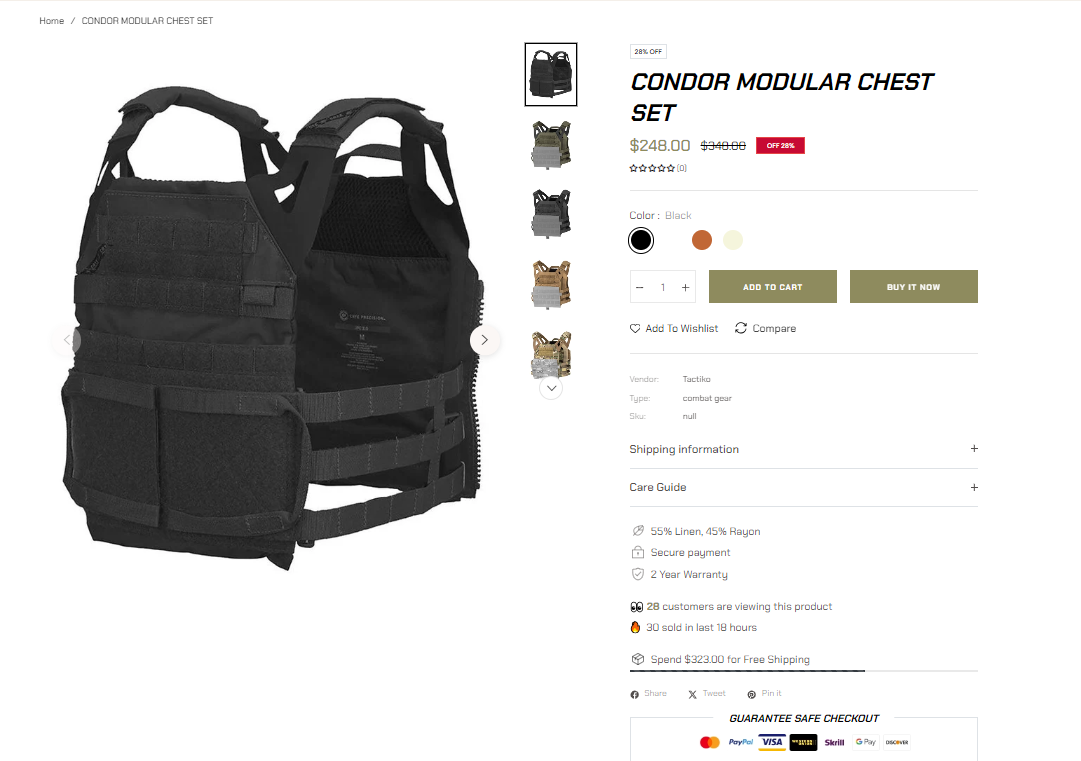Screen dimensions: 1081x761
Task: Tweet the product using X icon
Action: pos(692,694)
